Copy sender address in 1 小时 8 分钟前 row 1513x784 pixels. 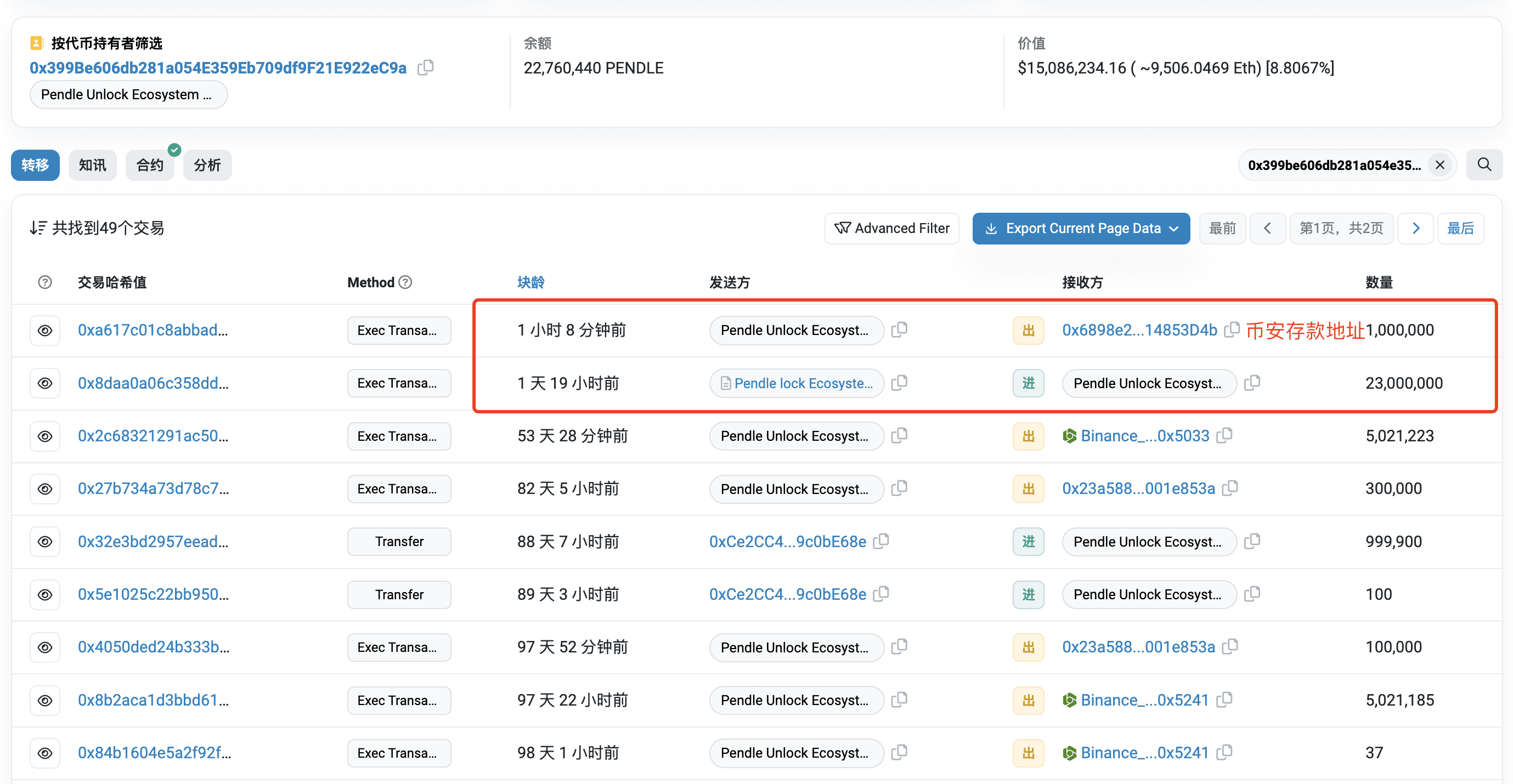[x=899, y=330]
